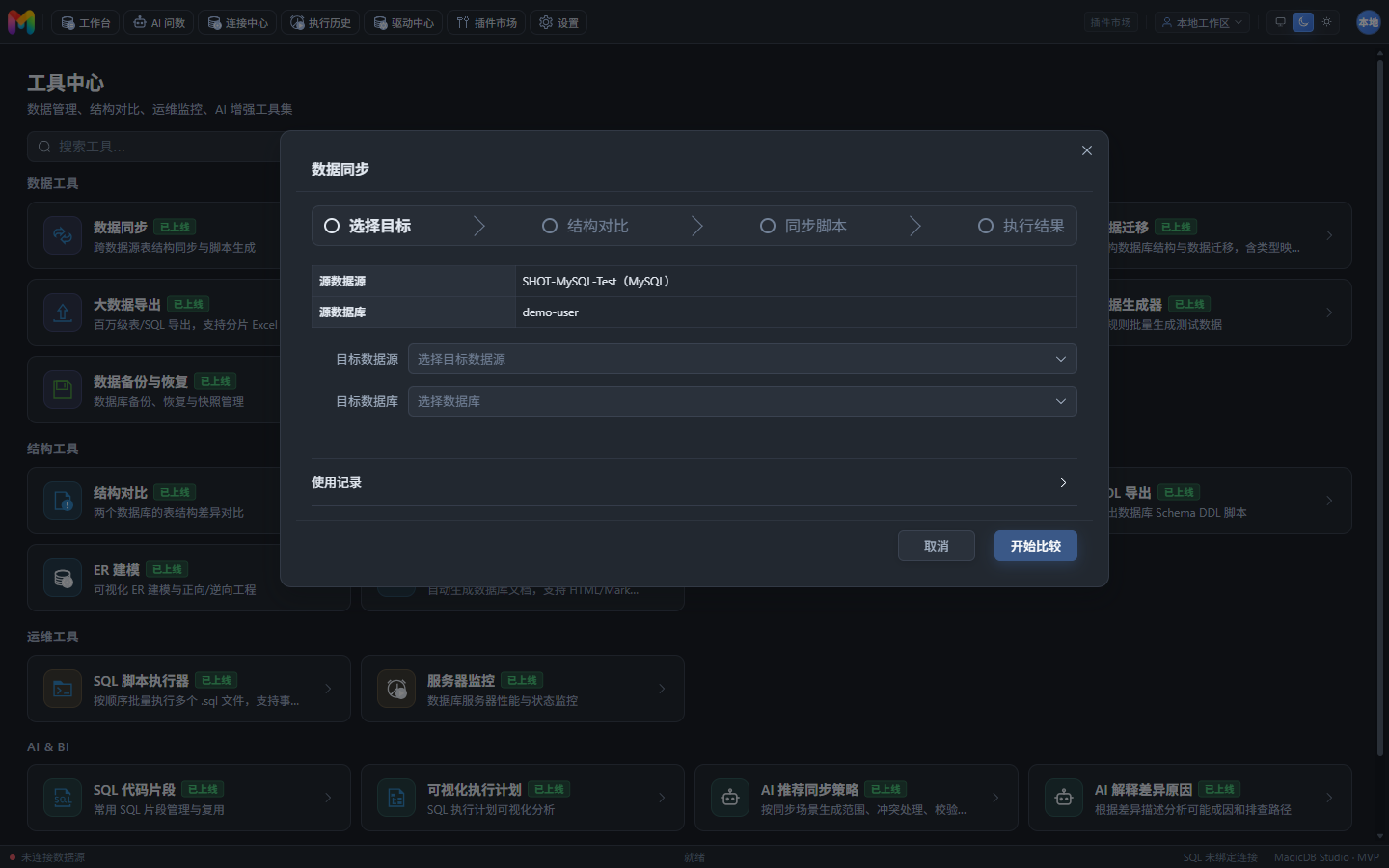Open 服务器监控 card chevron

(x=662, y=689)
